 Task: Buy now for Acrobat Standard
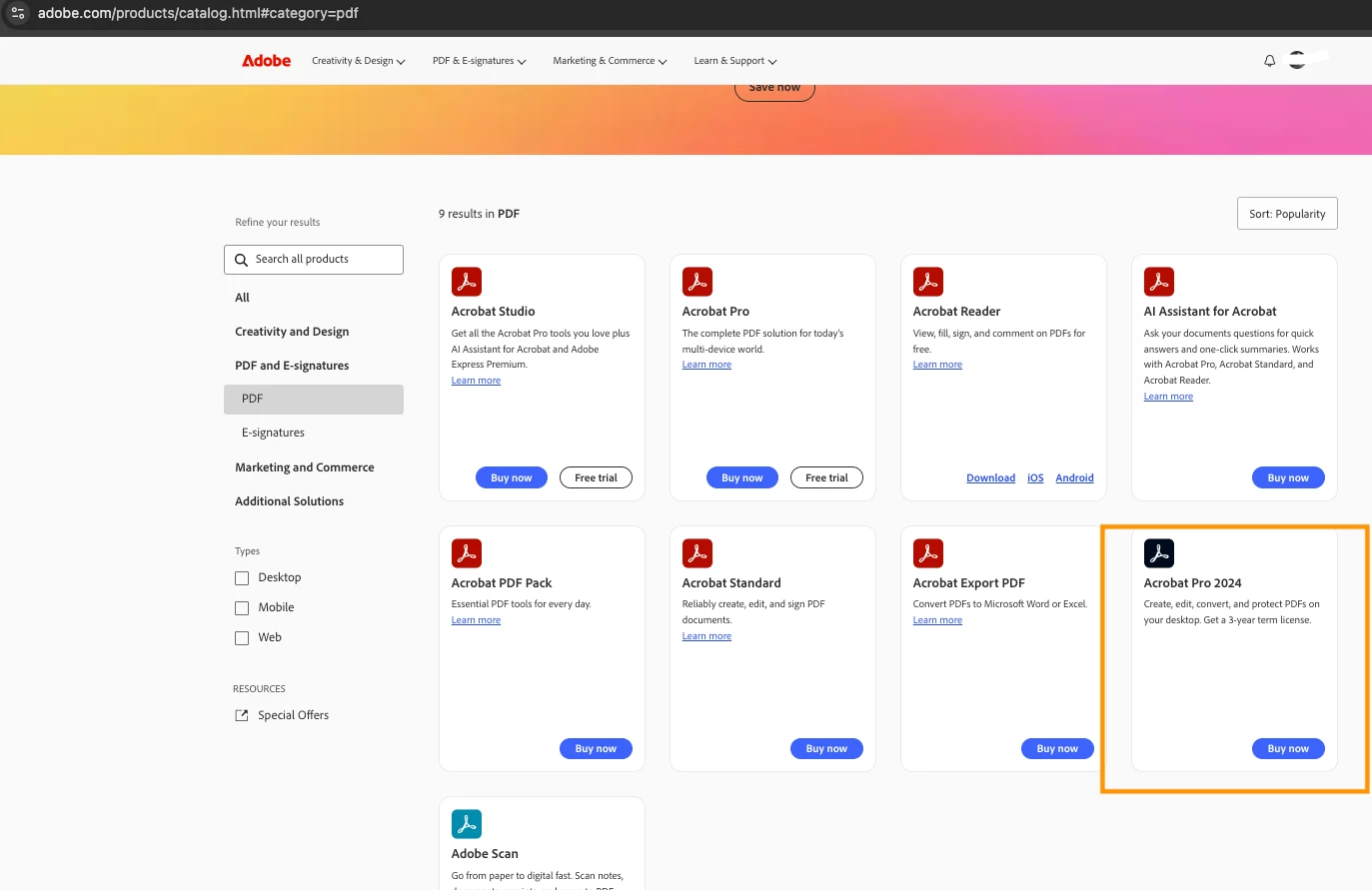point(826,748)
